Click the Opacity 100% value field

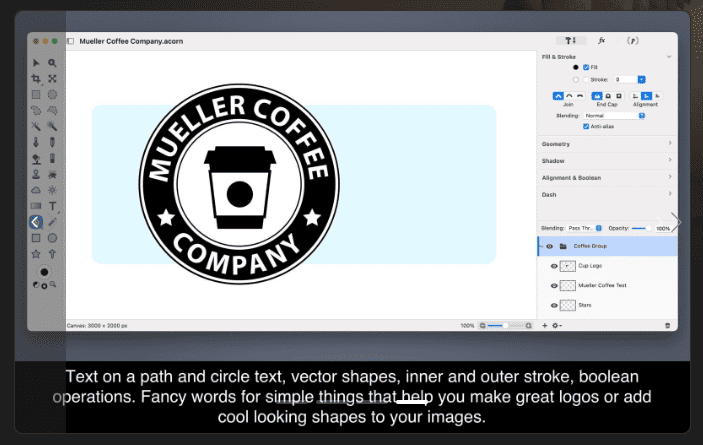tap(663, 229)
